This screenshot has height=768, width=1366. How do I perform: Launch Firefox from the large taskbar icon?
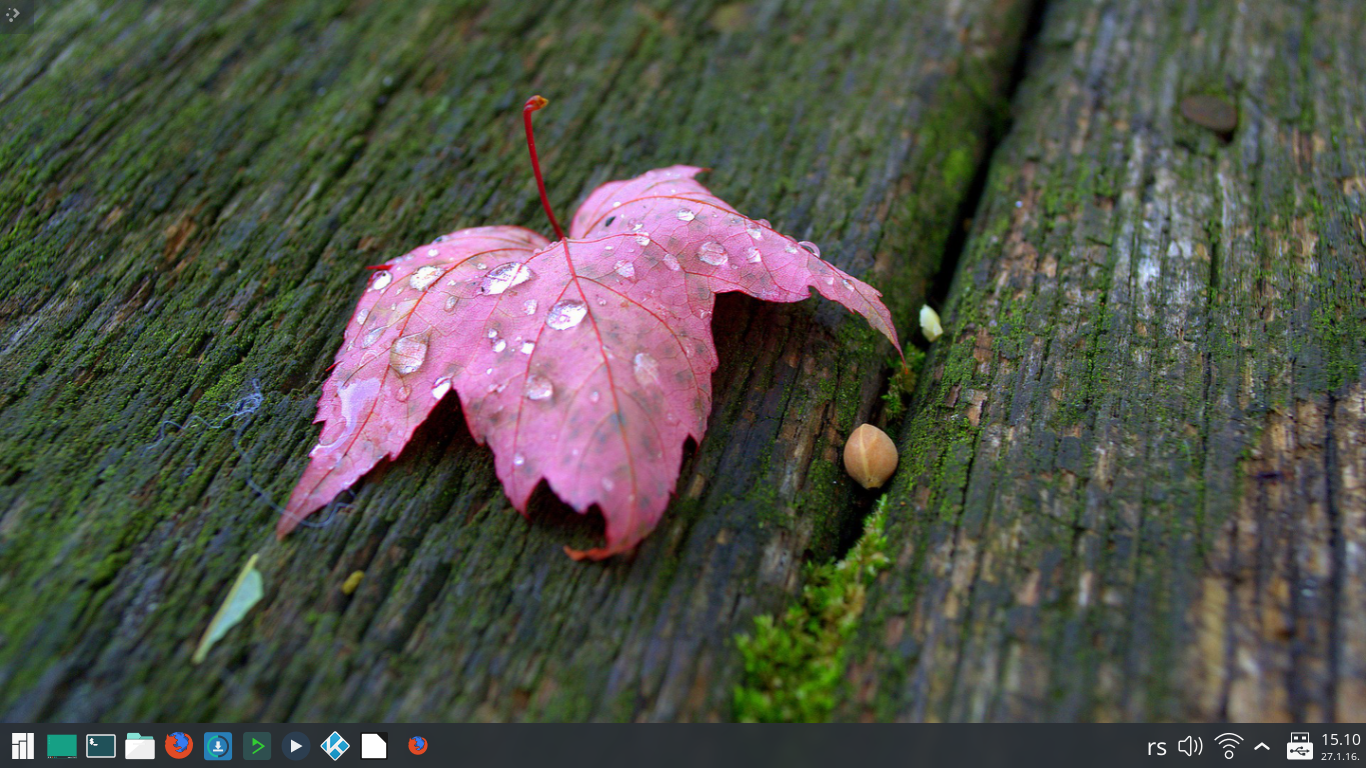point(179,745)
